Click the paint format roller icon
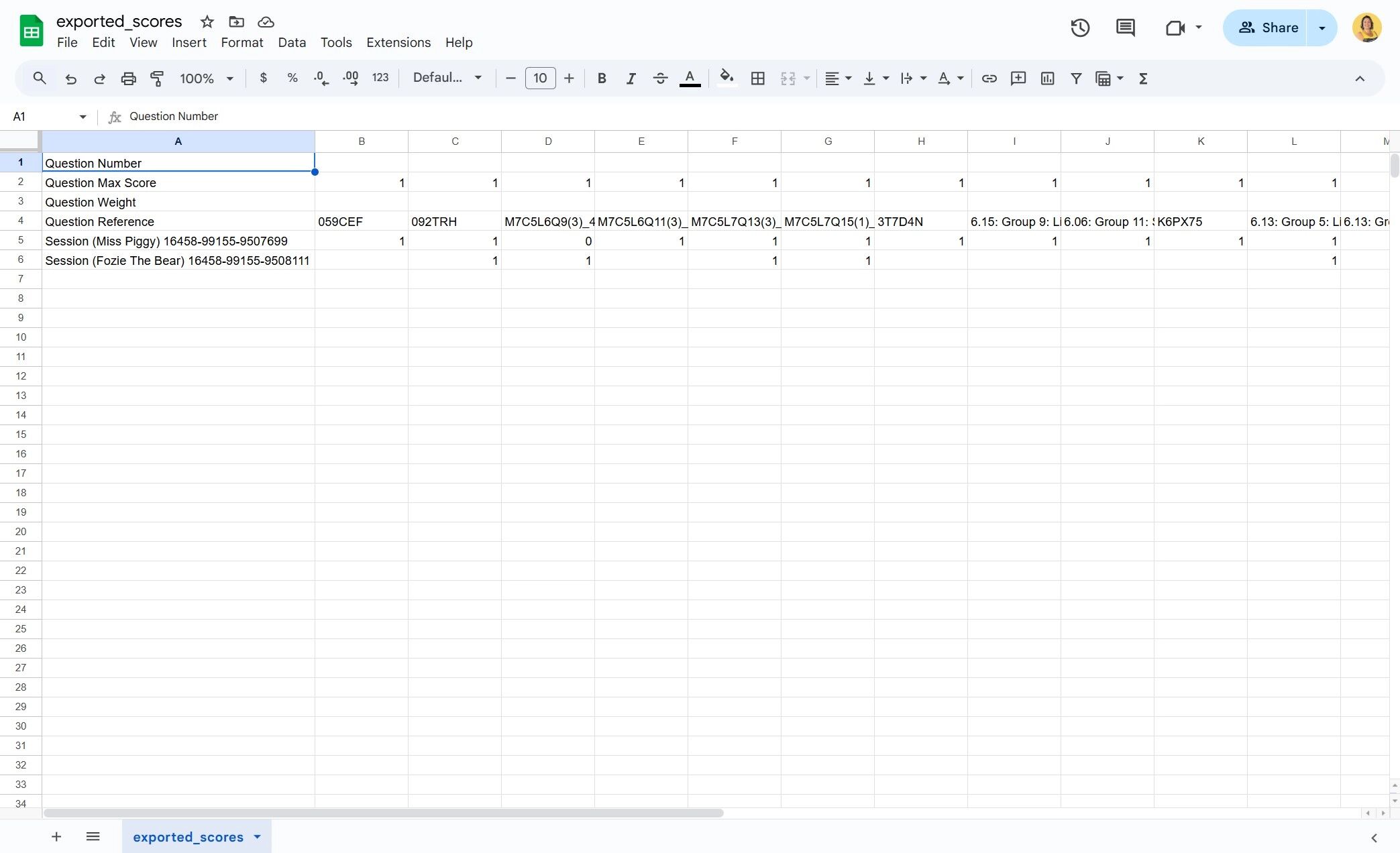The height and width of the screenshot is (853, 1400). pos(157,78)
